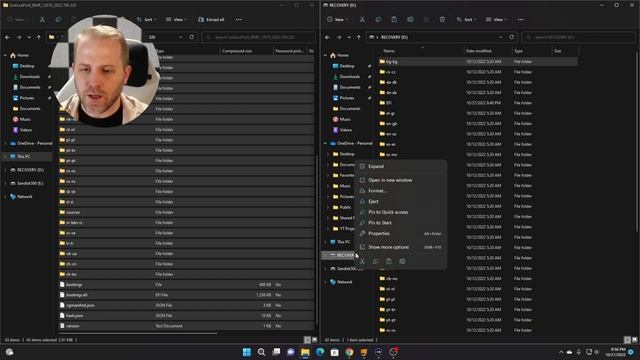
Task: Switch SurfacePro archive window to large icons toggle
Action: pyautogui.click(x=314, y=340)
